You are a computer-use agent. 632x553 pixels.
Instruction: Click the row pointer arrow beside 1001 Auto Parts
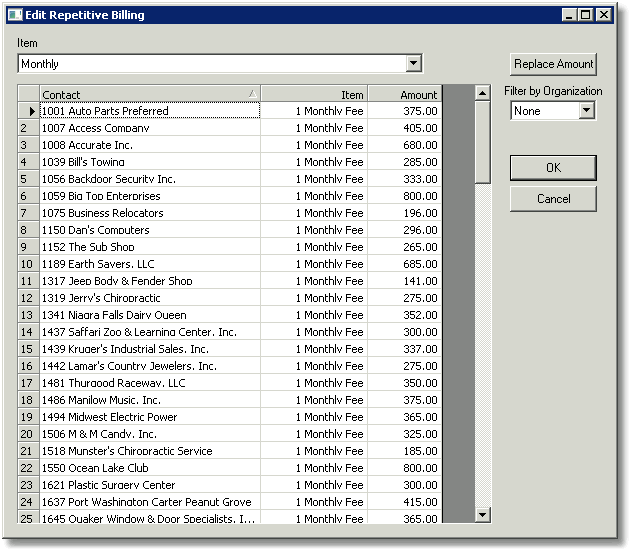[32, 111]
